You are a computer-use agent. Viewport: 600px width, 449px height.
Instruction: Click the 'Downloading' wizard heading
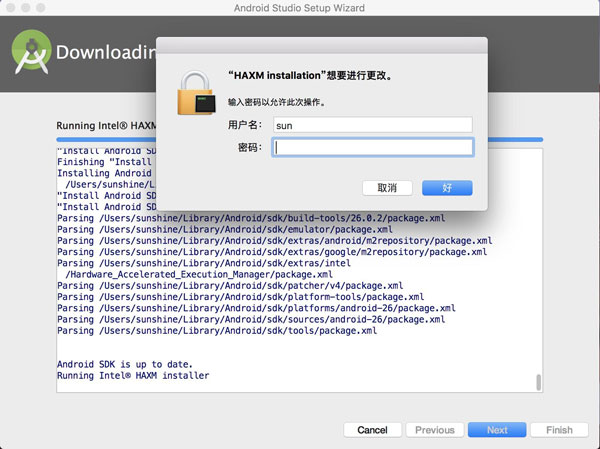(x=106, y=52)
